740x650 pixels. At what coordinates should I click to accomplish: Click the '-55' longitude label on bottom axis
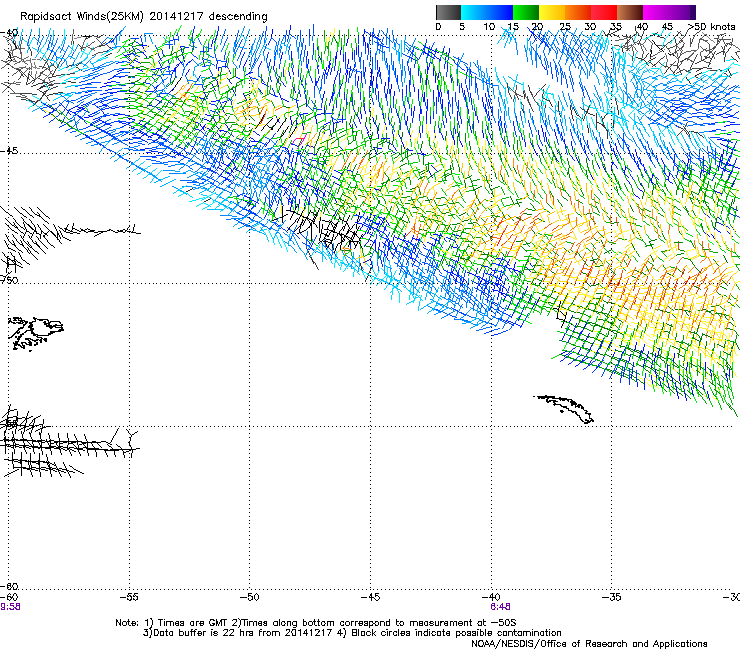129,597
